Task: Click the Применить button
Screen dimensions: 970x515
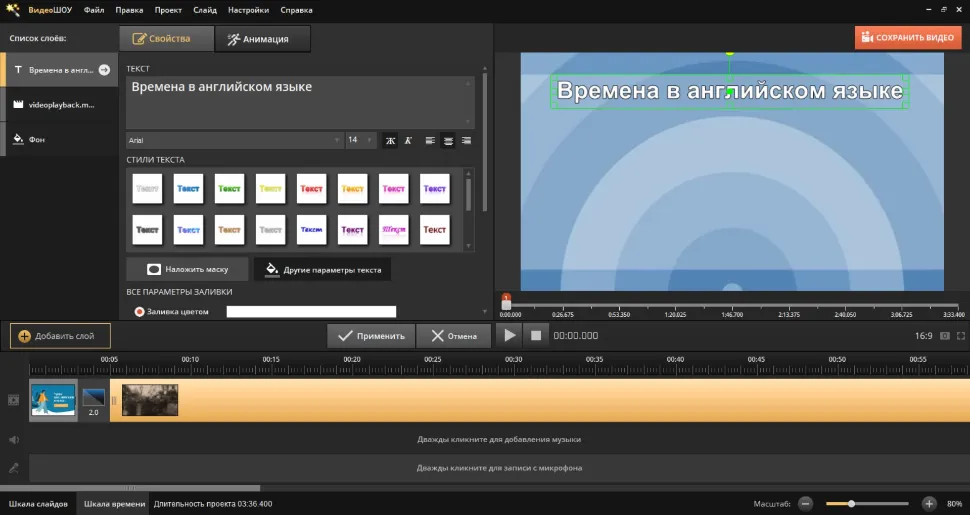Action: click(x=371, y=335)
